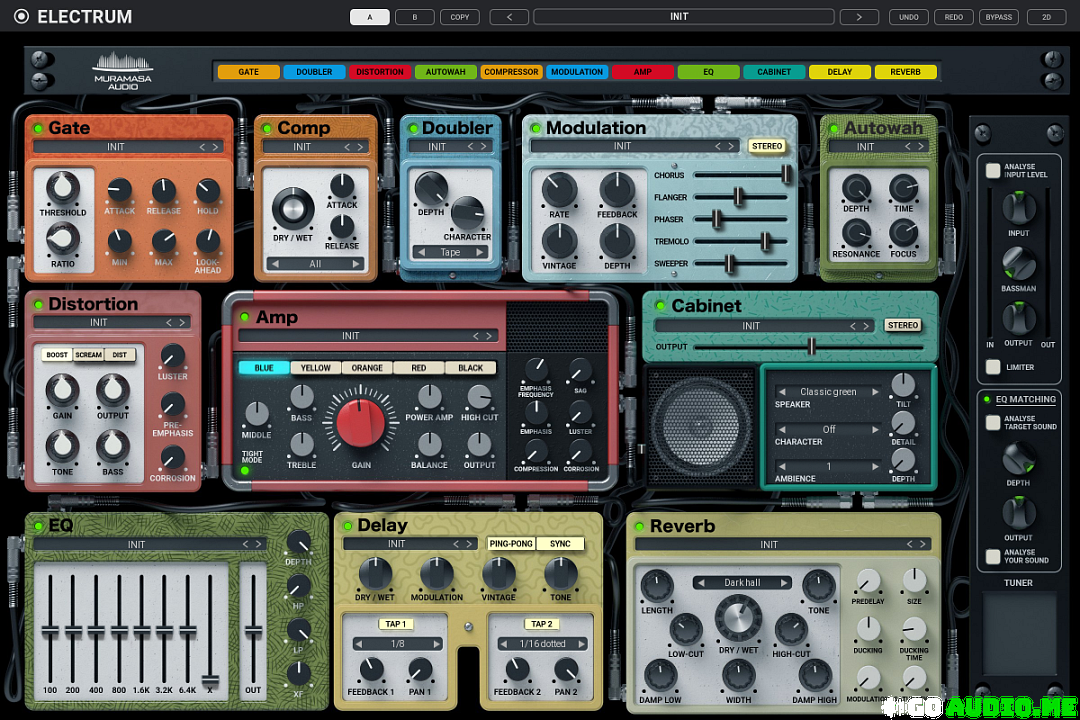Enable the Limiter checkbox
Image resolution: width=1080 pixels, height=720 pixels.
[993, 367]
